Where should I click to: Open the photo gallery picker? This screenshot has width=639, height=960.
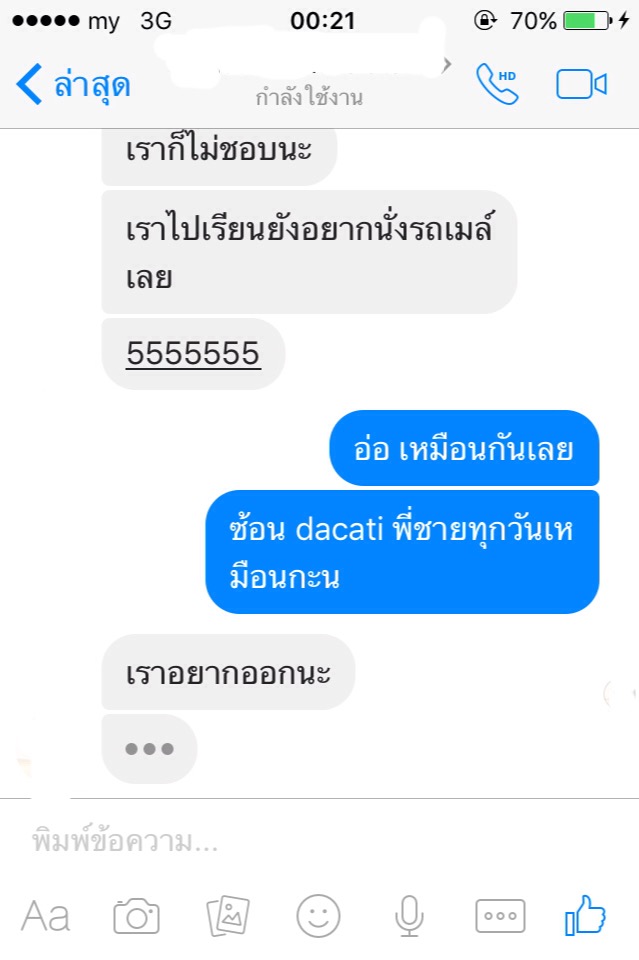228,917
